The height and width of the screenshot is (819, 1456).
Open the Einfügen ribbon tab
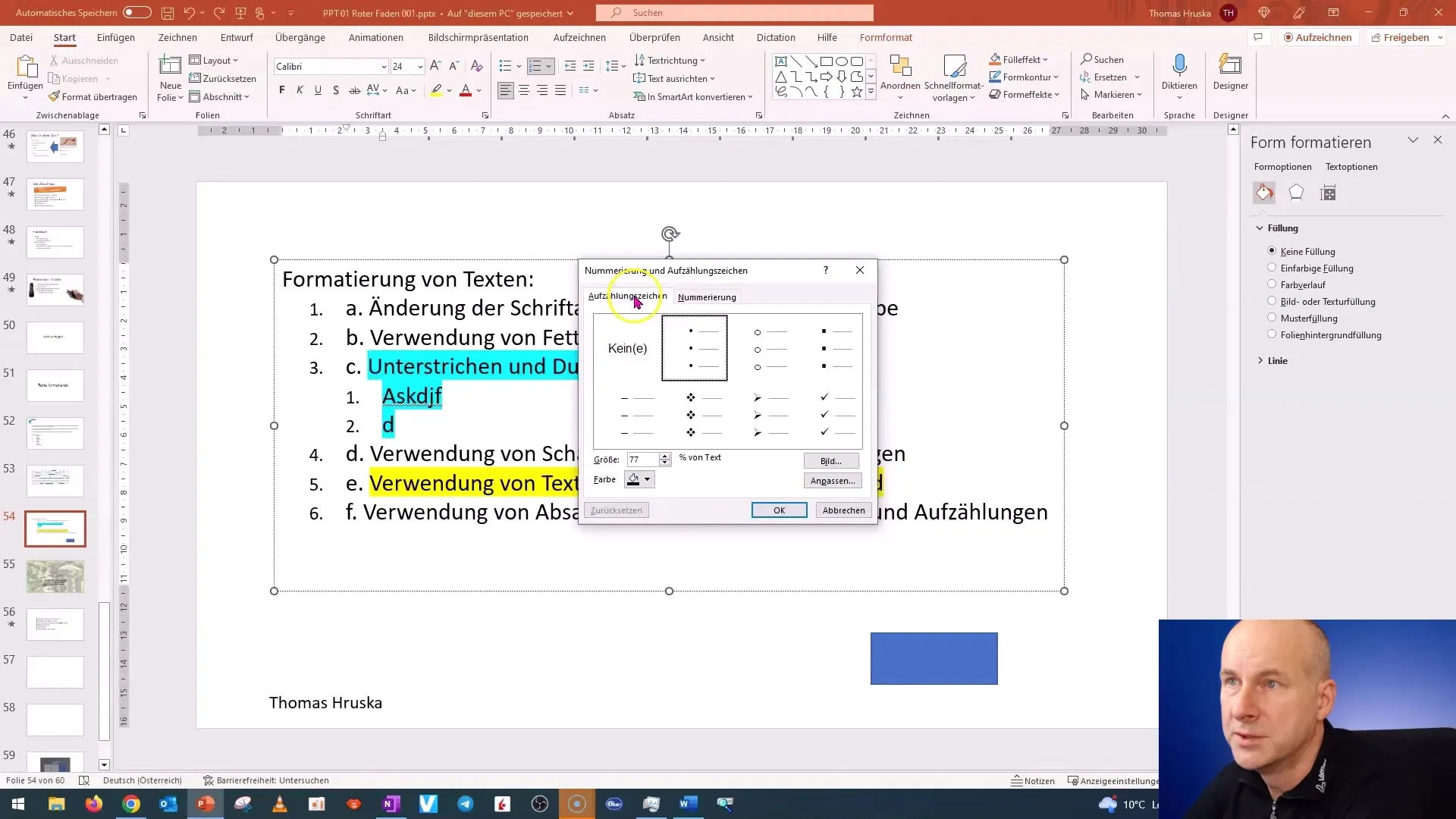[116, 37]
